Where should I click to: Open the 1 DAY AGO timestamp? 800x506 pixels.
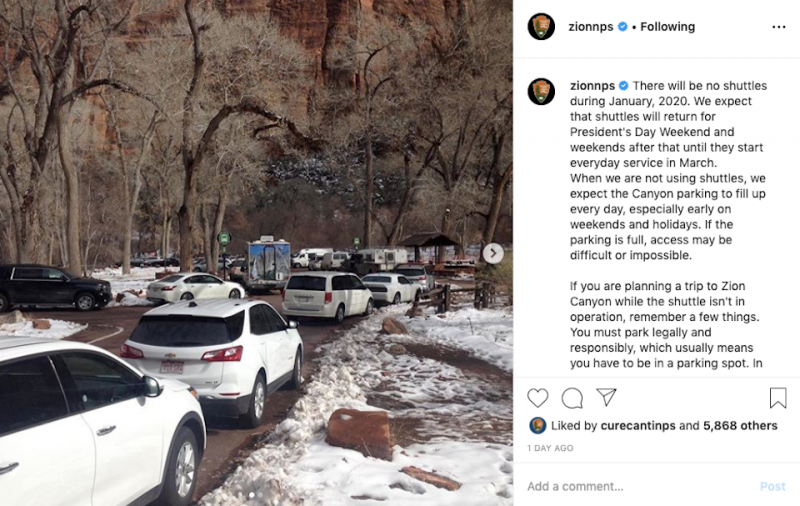click(550, 448)
